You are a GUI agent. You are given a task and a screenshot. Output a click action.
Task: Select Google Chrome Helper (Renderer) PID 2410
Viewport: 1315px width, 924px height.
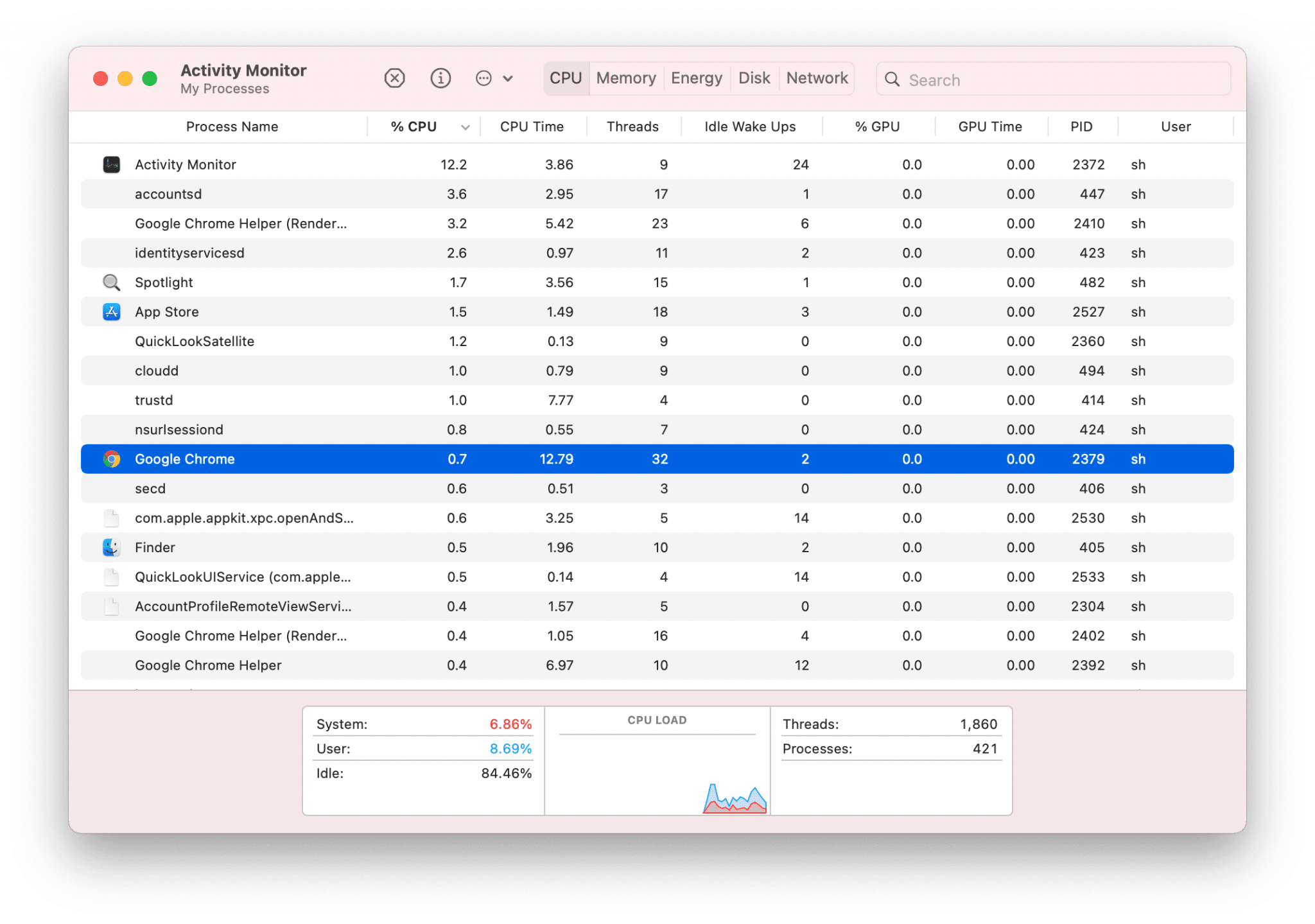click(x=657, y=223)
